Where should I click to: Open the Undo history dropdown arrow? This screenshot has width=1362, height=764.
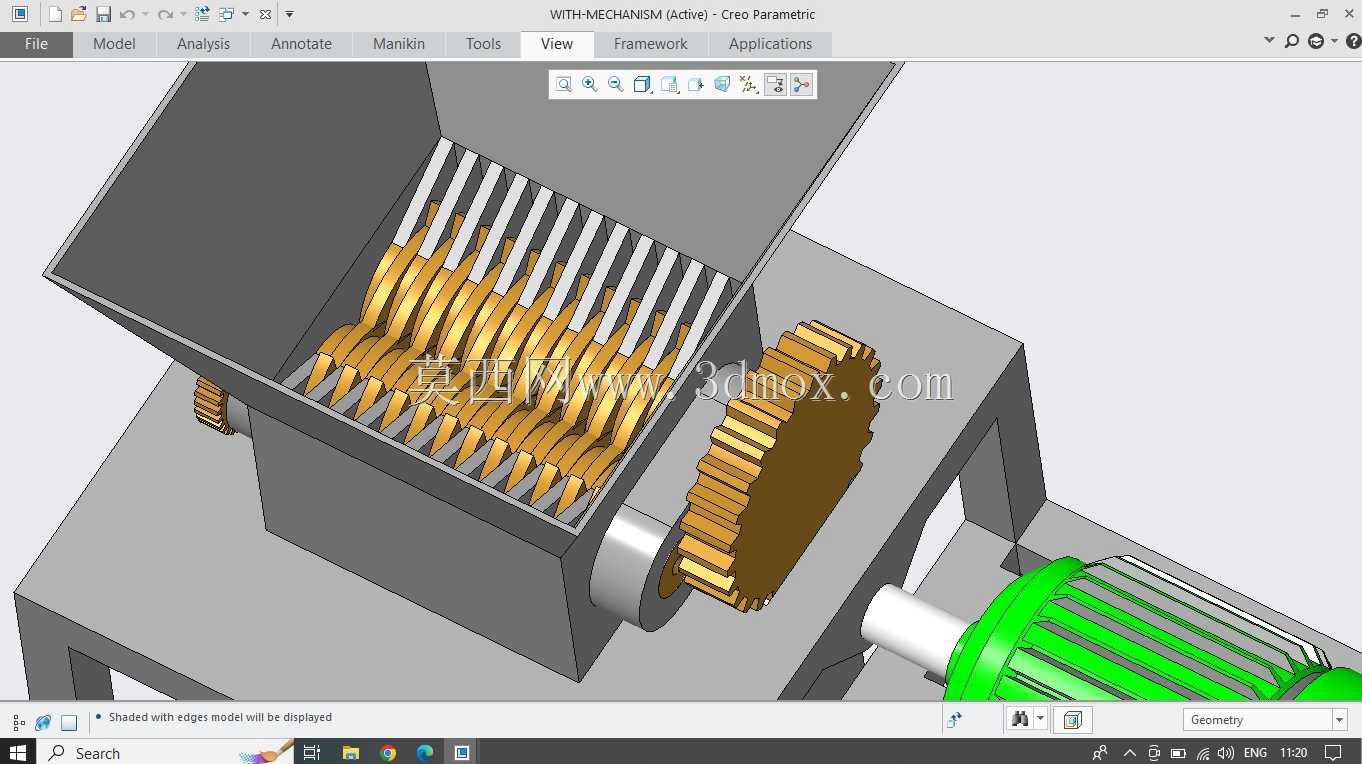(145, 14)
